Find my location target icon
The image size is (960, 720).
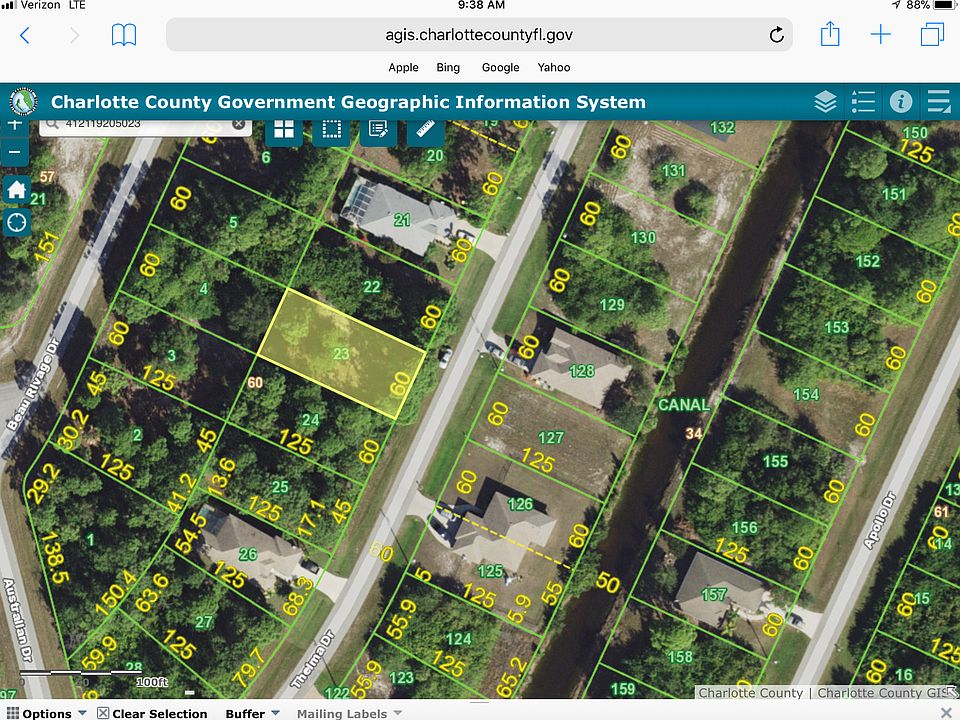click(x=17, y=222)
